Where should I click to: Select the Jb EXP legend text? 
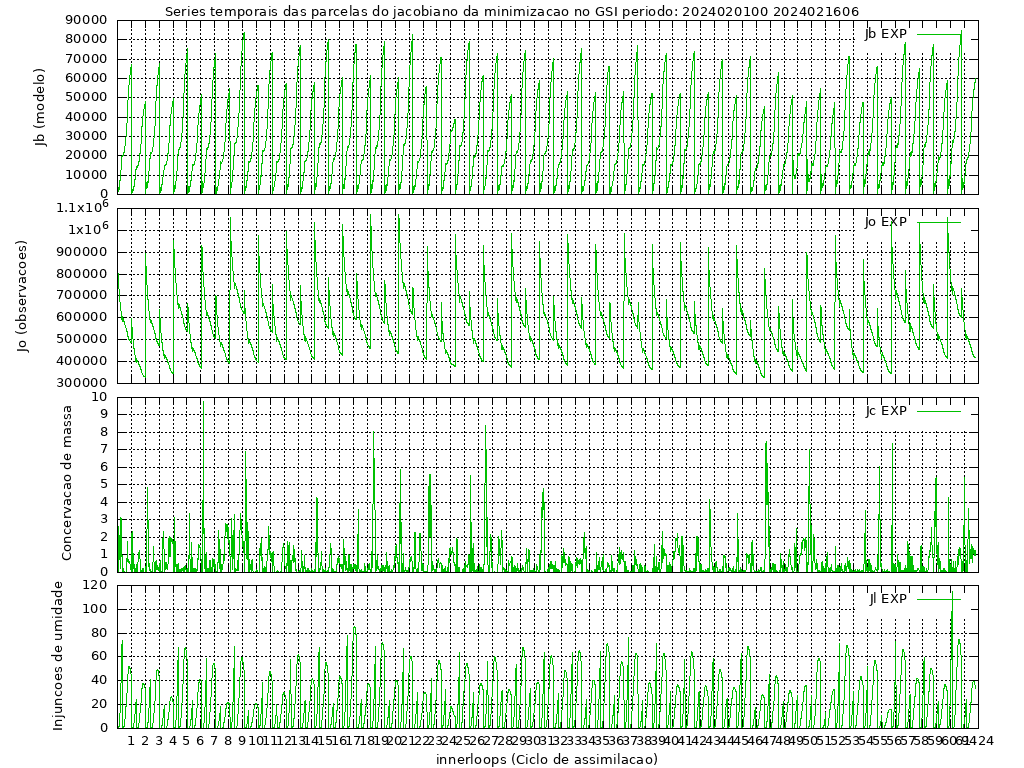[886, 34]
